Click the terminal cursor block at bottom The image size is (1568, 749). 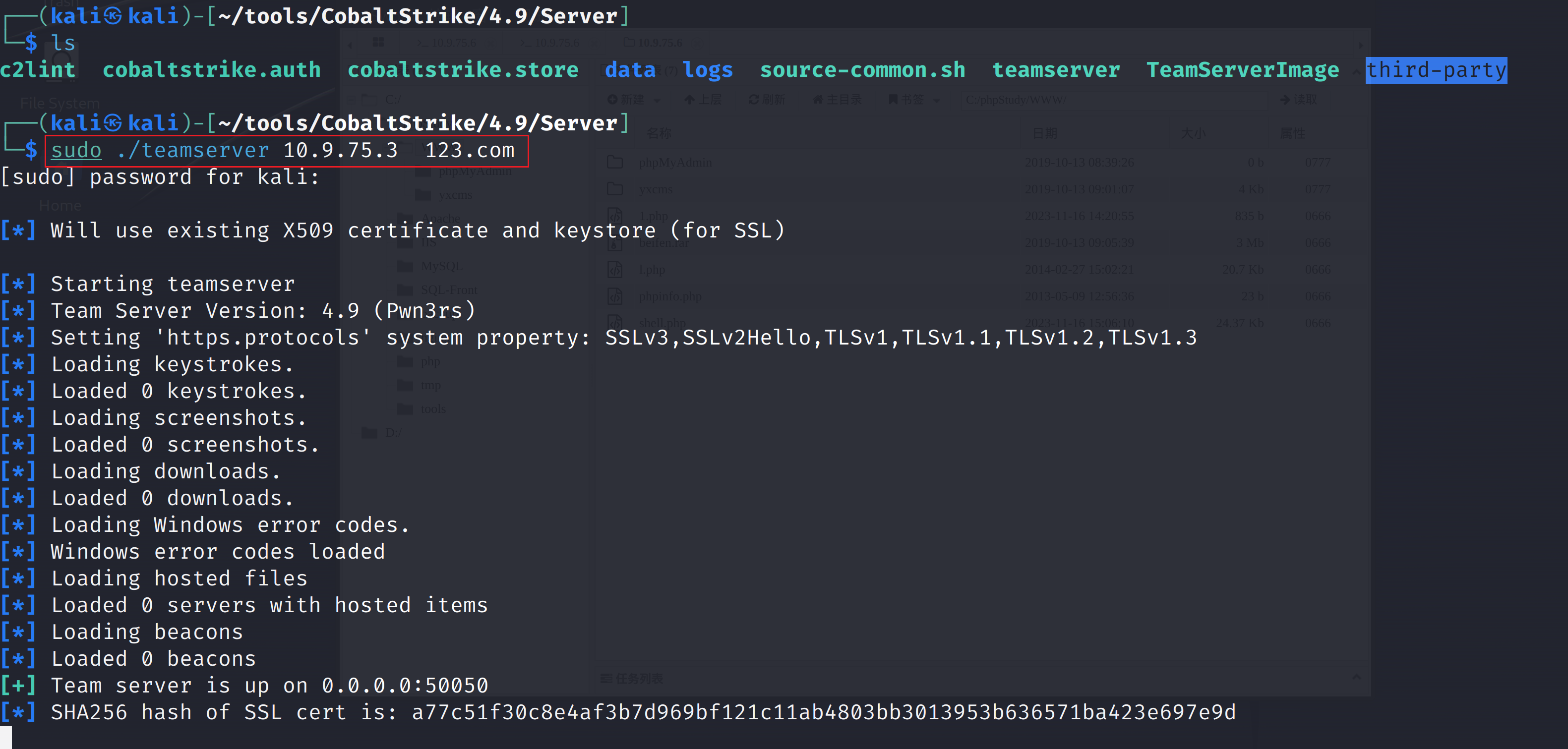click(6, 737)
